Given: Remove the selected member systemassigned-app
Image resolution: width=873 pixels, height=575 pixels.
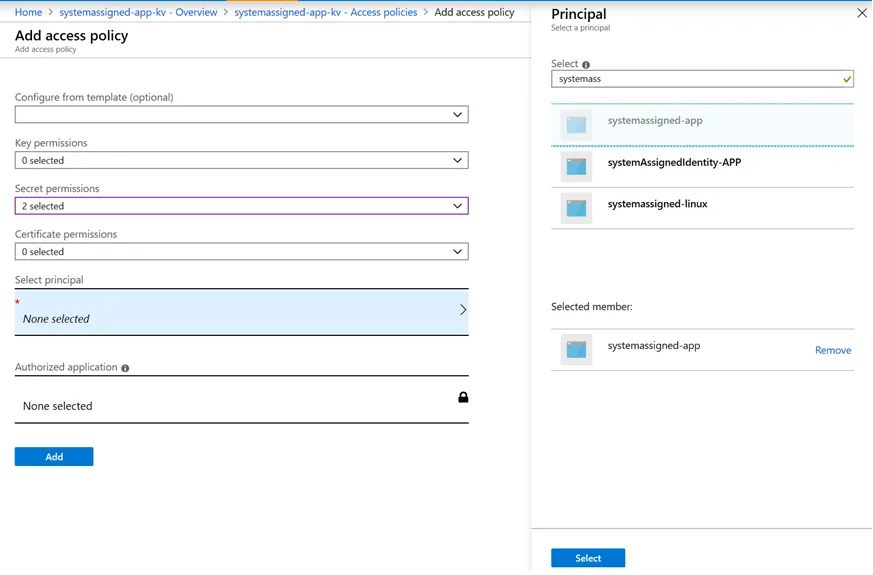Looking at the screenshot, I should tap(833, 350).
